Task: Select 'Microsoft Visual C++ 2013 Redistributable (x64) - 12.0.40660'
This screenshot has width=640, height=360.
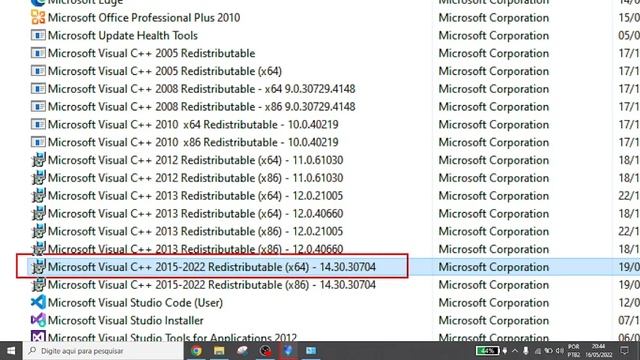Action: click(x=196, y=213)
